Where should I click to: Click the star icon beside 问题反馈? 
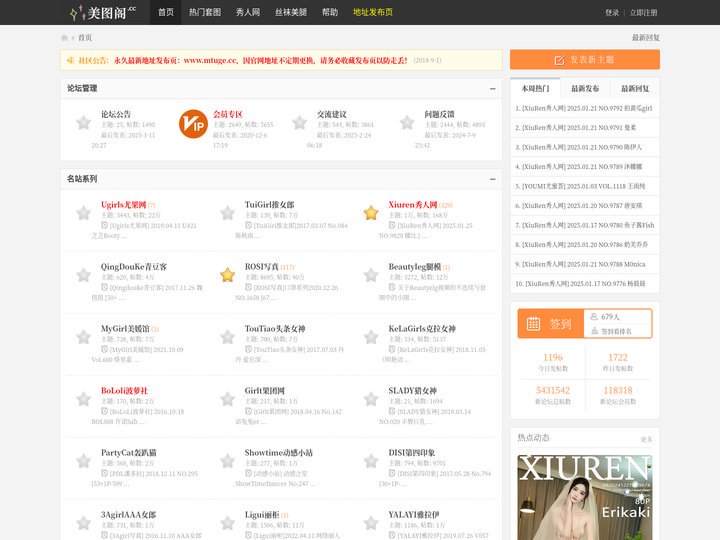point(407,123)
